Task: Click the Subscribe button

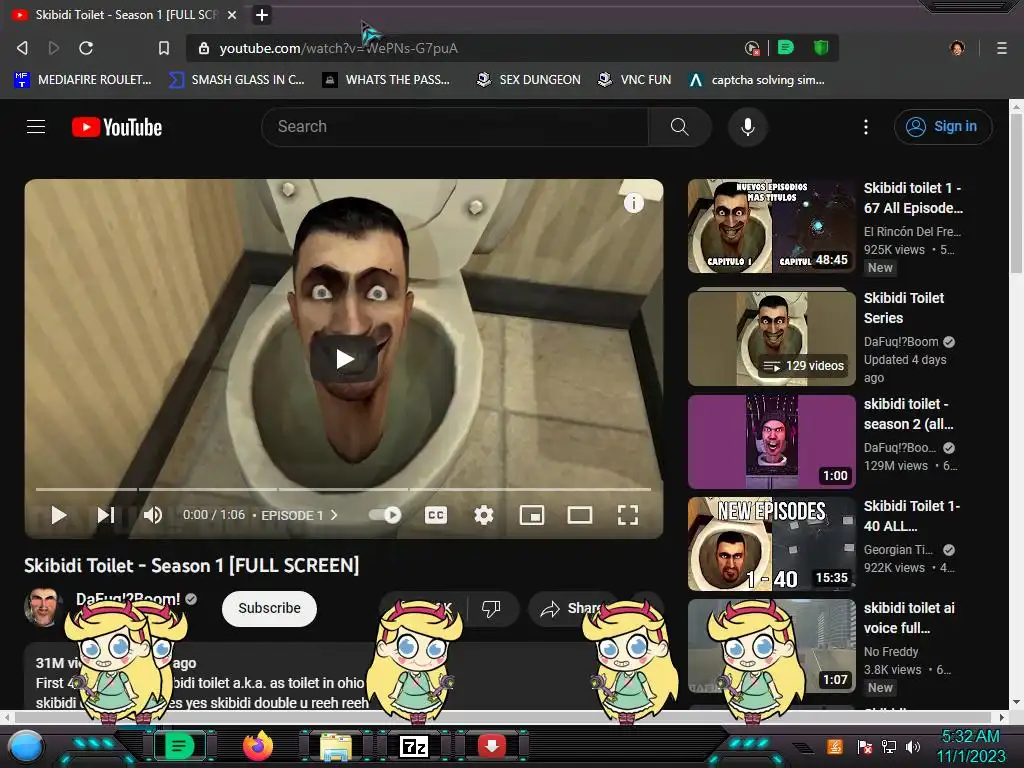Action: (269, 608)
